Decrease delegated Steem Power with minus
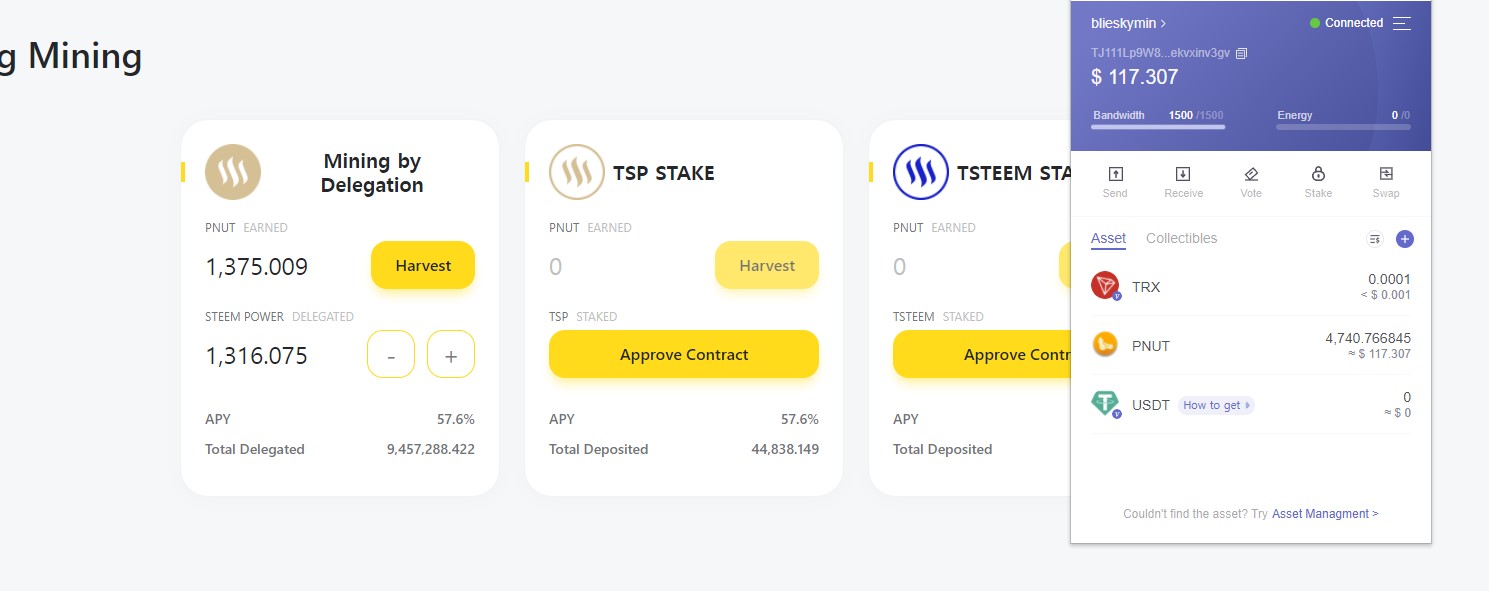1489x591 pixels. (x=391, y=354)
